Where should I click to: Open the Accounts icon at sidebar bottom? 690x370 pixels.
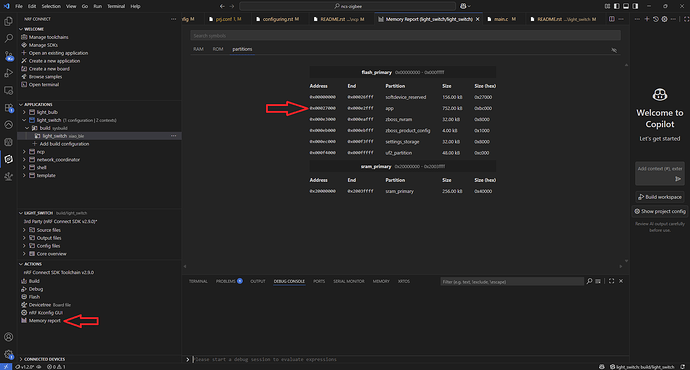click(8, 337)
